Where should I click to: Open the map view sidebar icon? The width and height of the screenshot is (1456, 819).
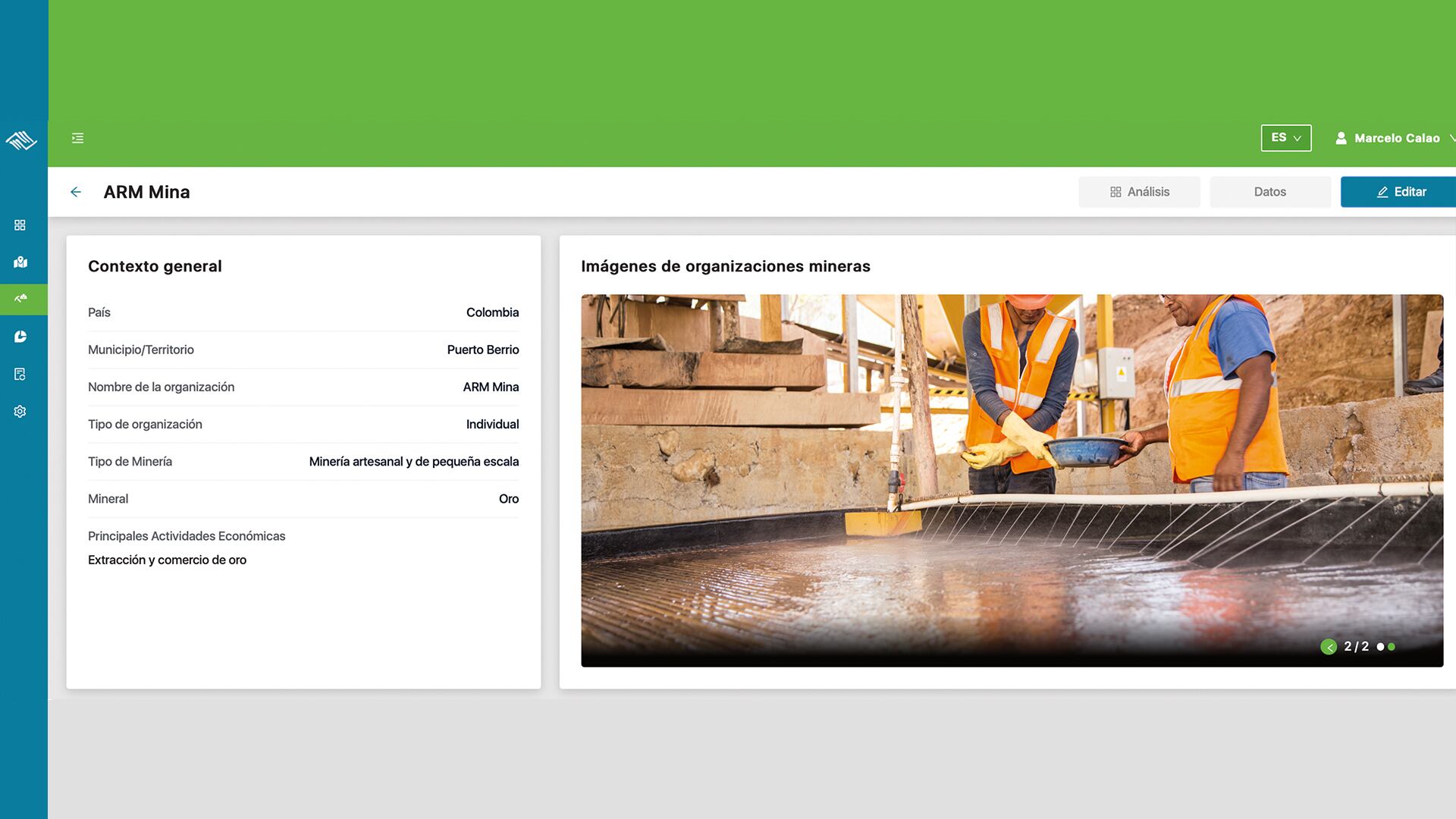coord(20,262)
